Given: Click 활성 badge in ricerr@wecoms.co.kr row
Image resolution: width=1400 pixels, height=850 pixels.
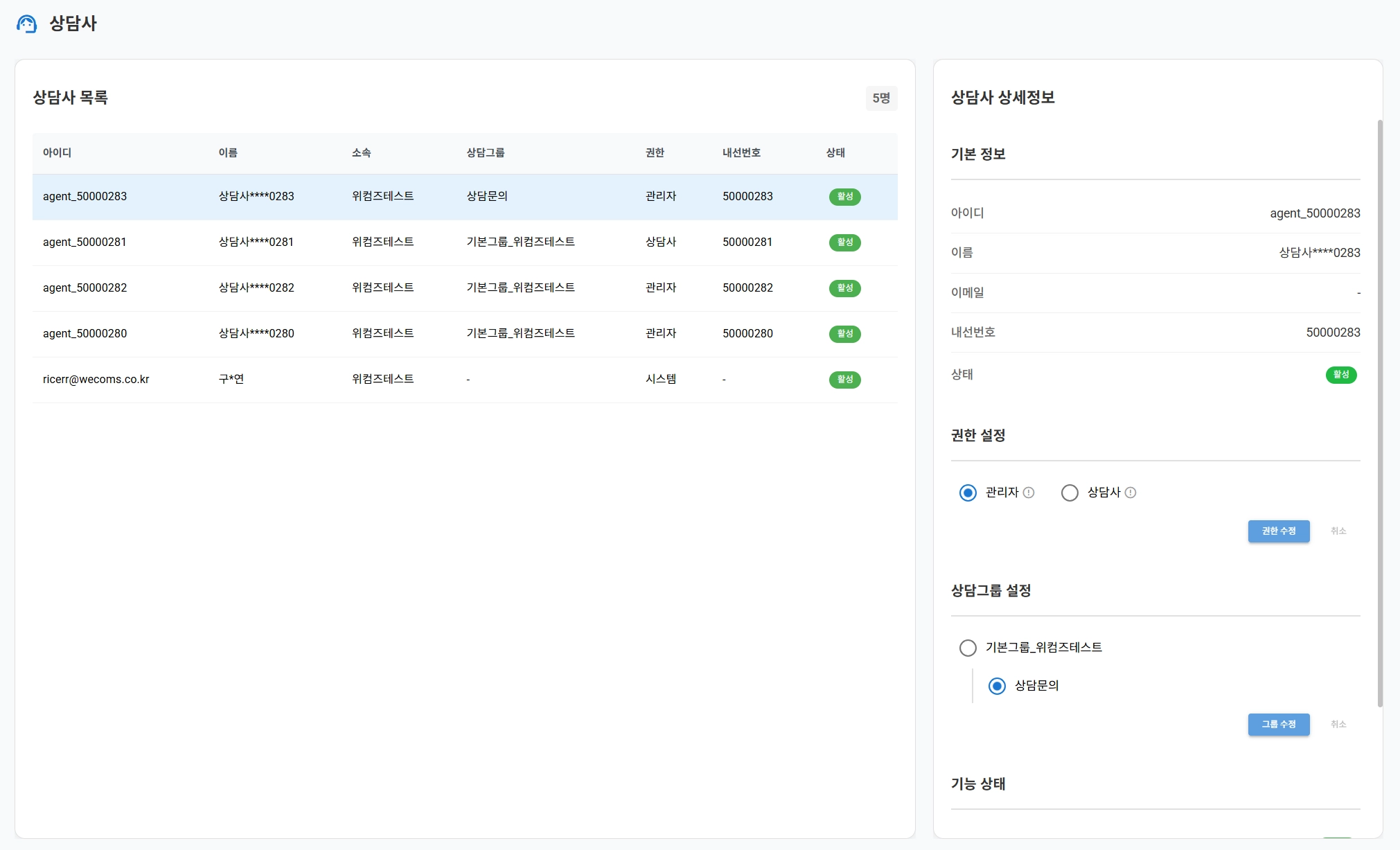Looking at the screenshot, I should [844, 380].
